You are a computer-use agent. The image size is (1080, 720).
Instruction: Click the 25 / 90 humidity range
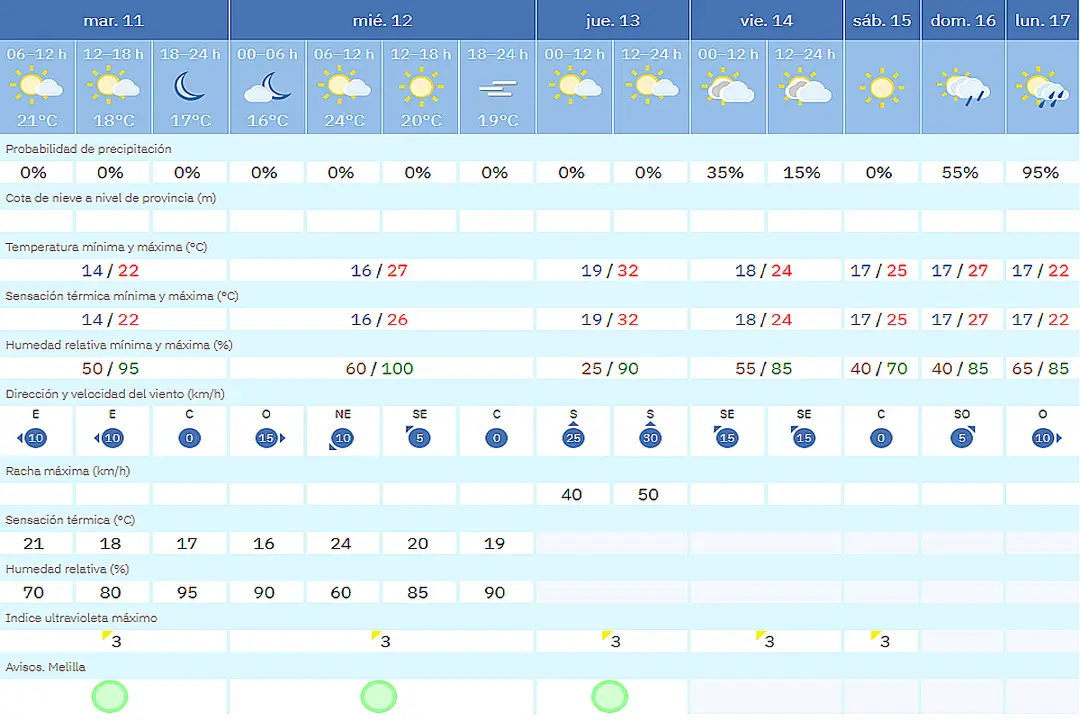[x=610, y=368]
